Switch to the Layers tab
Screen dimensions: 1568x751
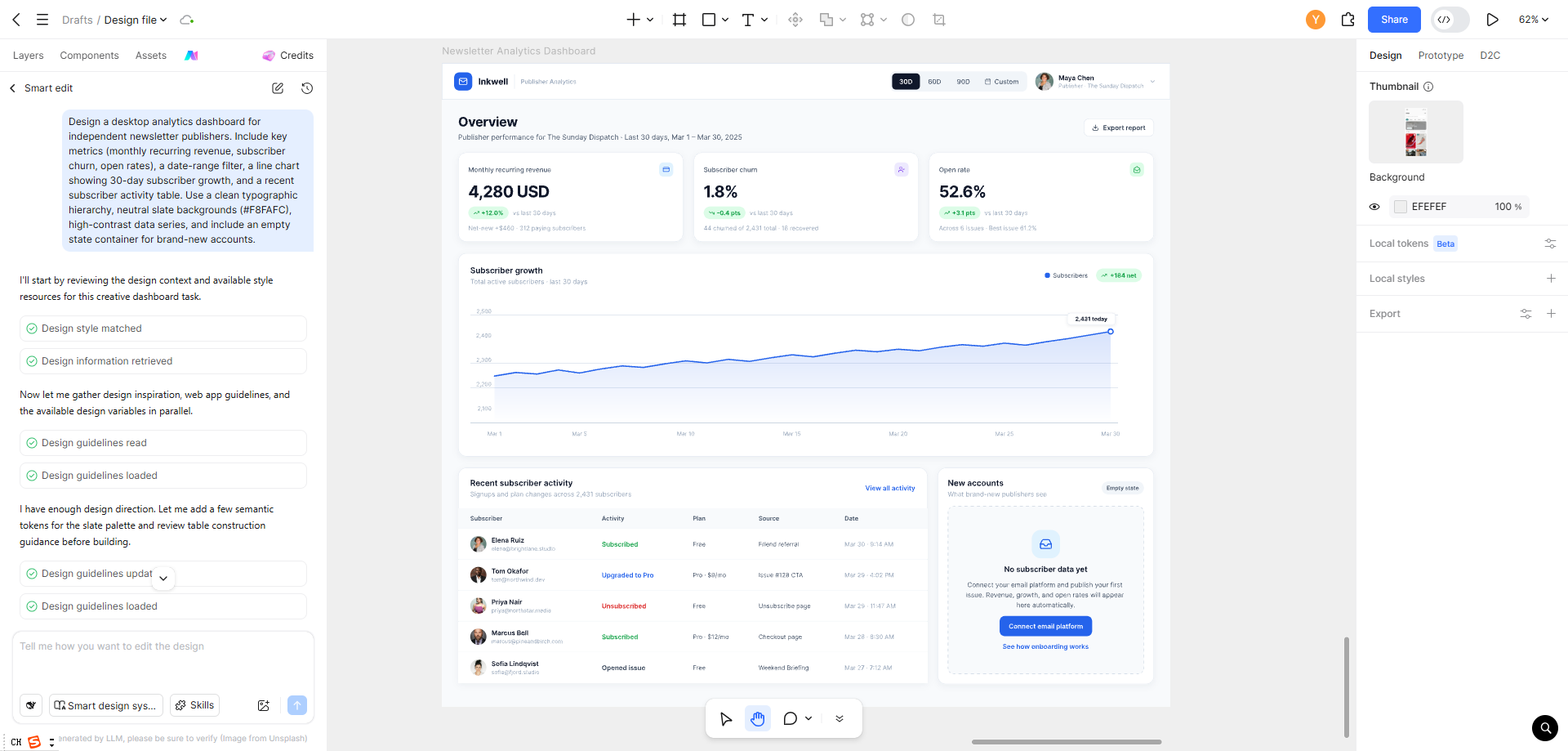29,56
